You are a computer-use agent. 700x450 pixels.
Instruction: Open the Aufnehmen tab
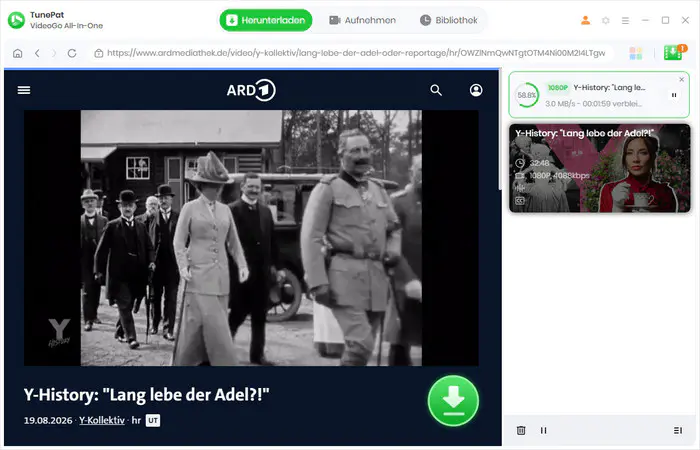point(362,20)
